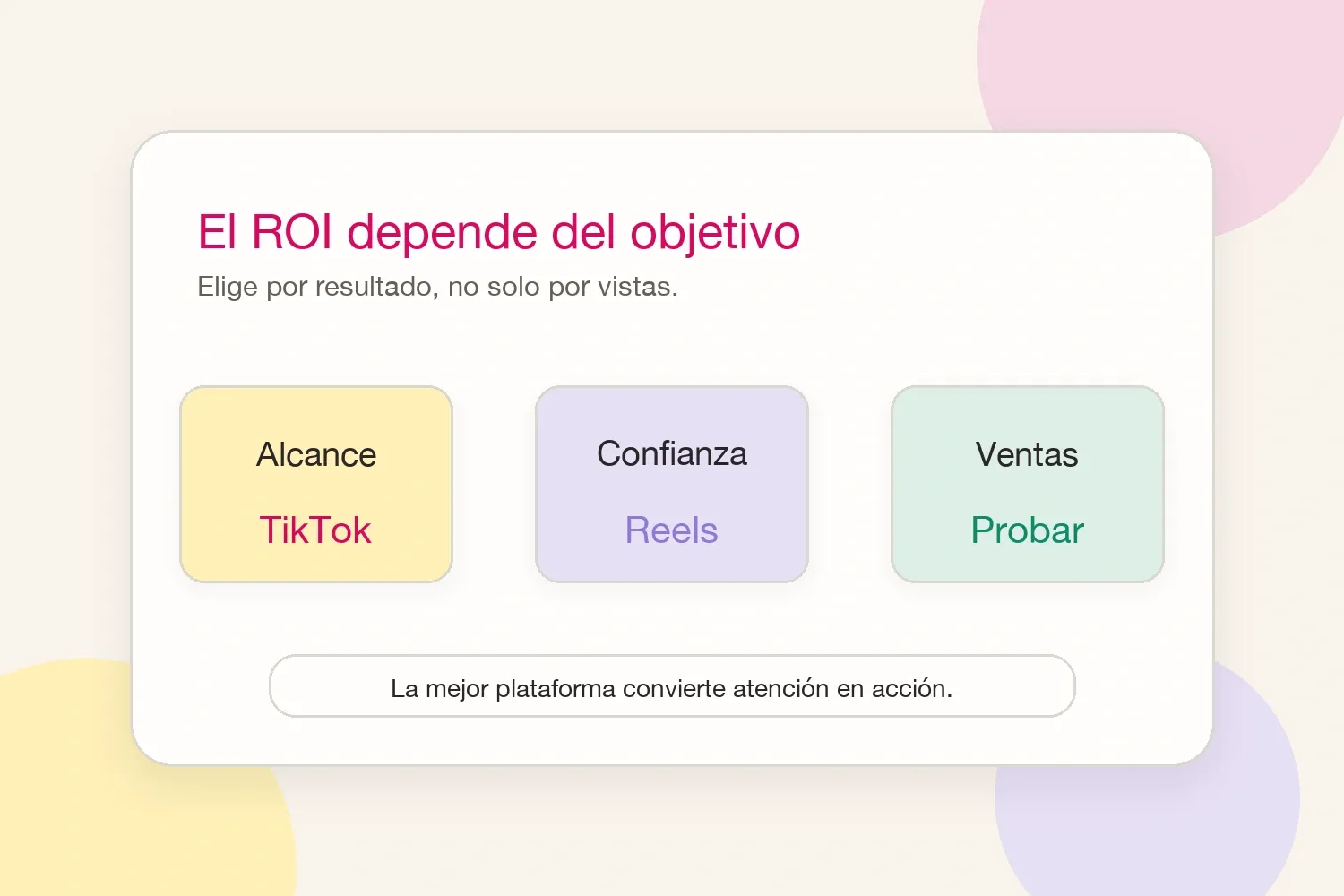The width and height of the screenshot is (1344, 896).
Task: Open the green Ventas Probar card
Action: click(1028, 485)
